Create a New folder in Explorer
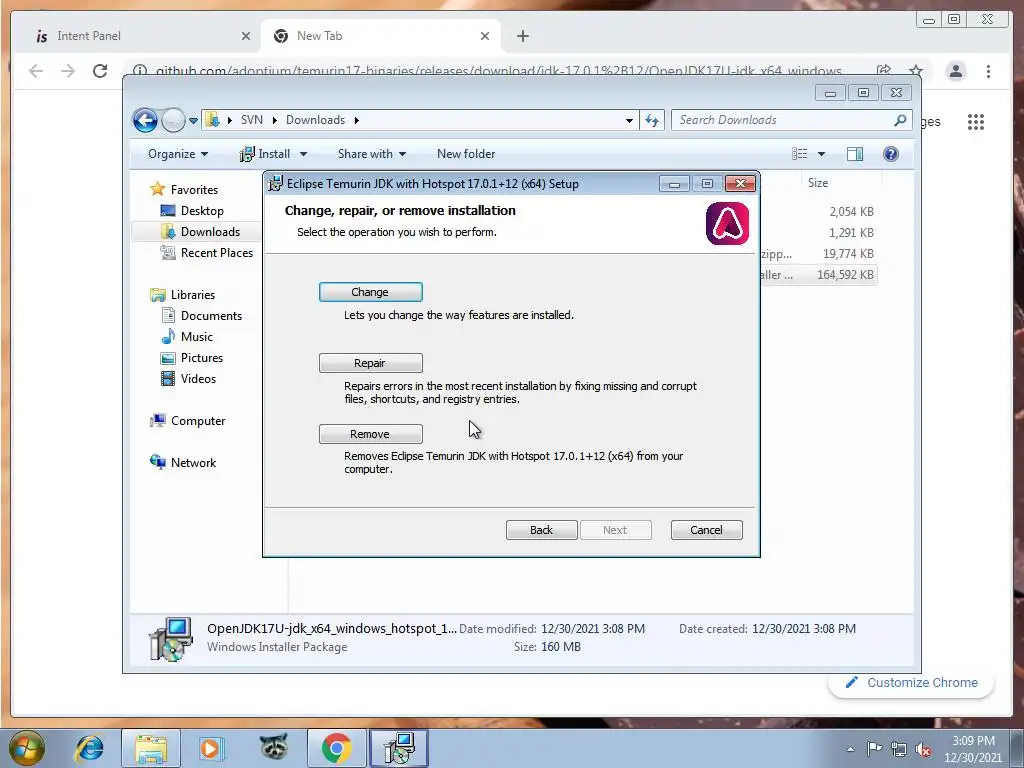 click(466, 154)
